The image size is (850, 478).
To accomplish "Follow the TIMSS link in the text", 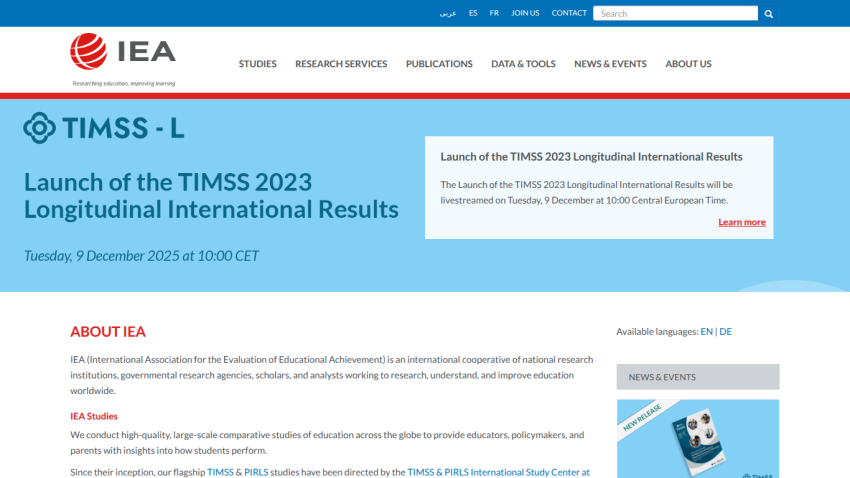I will pyautogui.click(x=220, y=472).
